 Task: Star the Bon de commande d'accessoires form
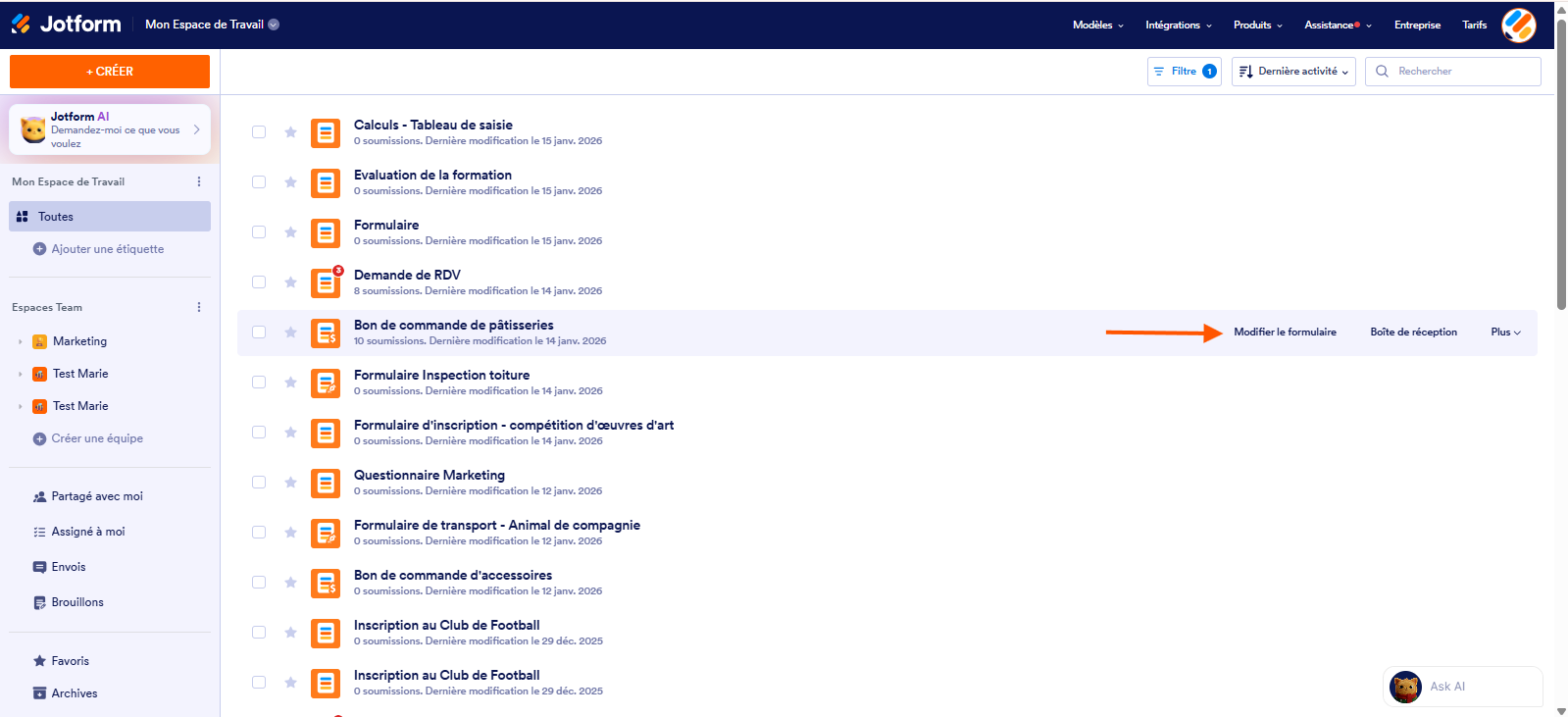[290, 583]
